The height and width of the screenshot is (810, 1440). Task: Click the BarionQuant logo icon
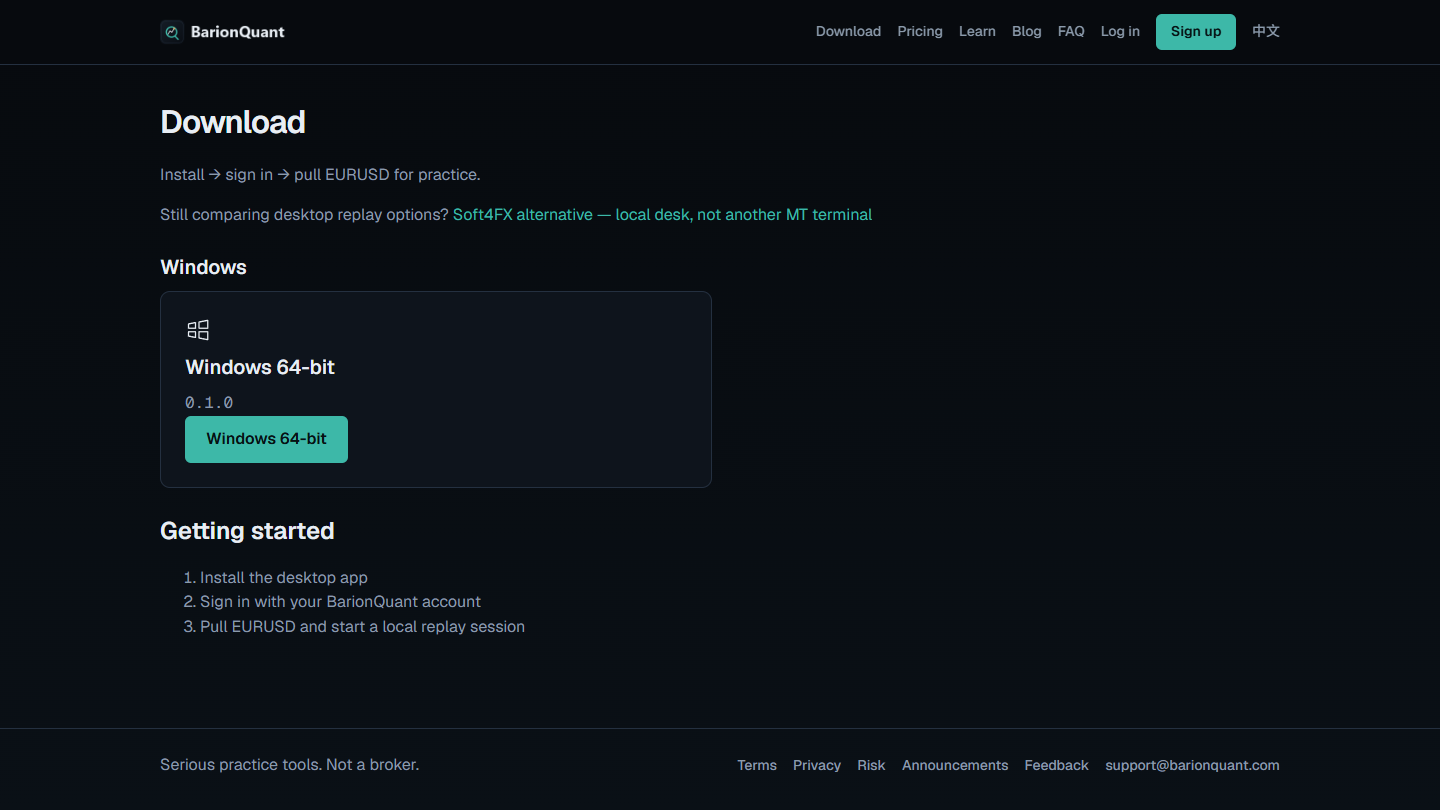[x=172, y=32]
